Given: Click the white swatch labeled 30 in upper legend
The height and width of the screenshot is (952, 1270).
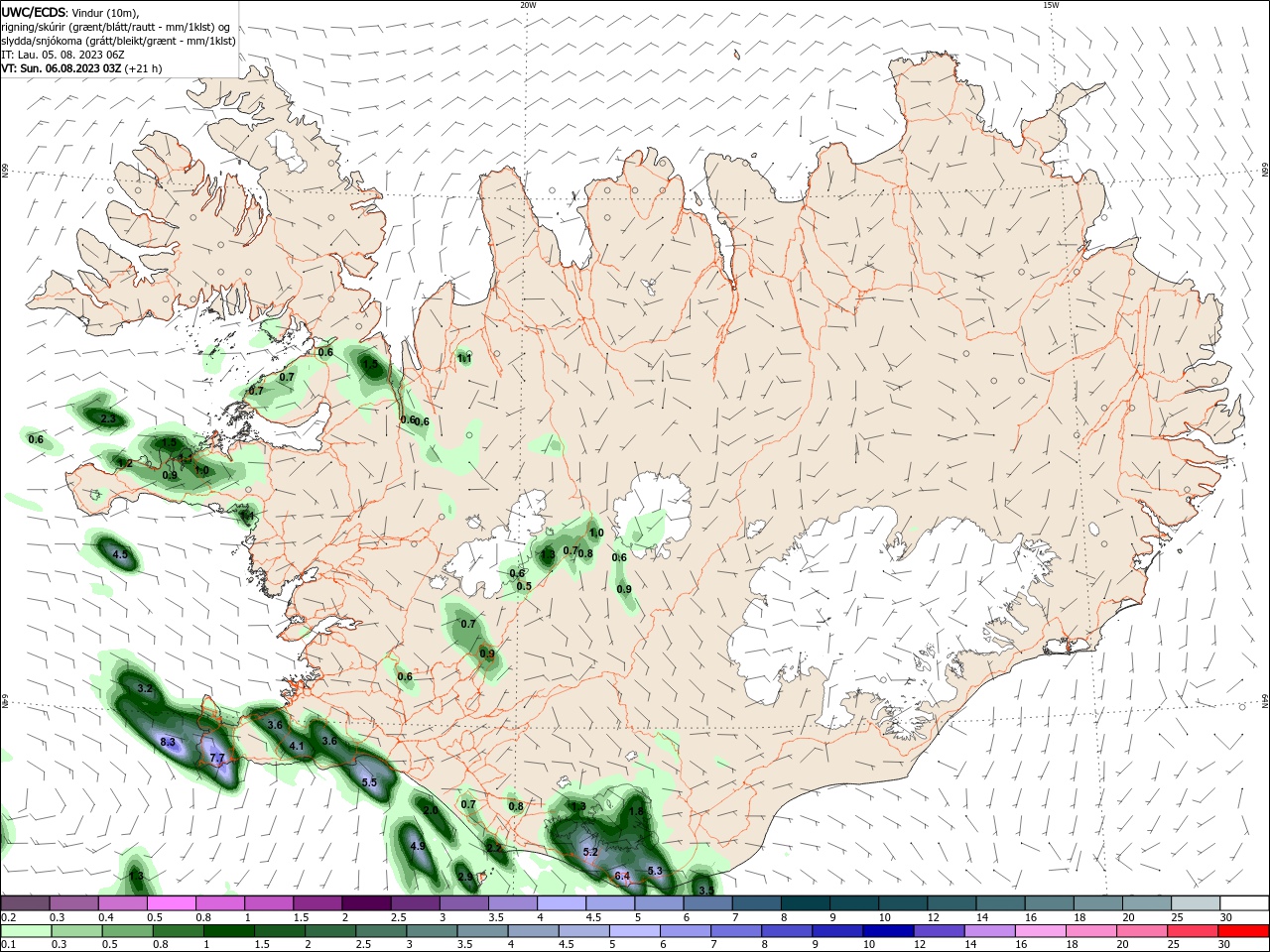Looking at the screenshot, I should tap(1244, 903).
